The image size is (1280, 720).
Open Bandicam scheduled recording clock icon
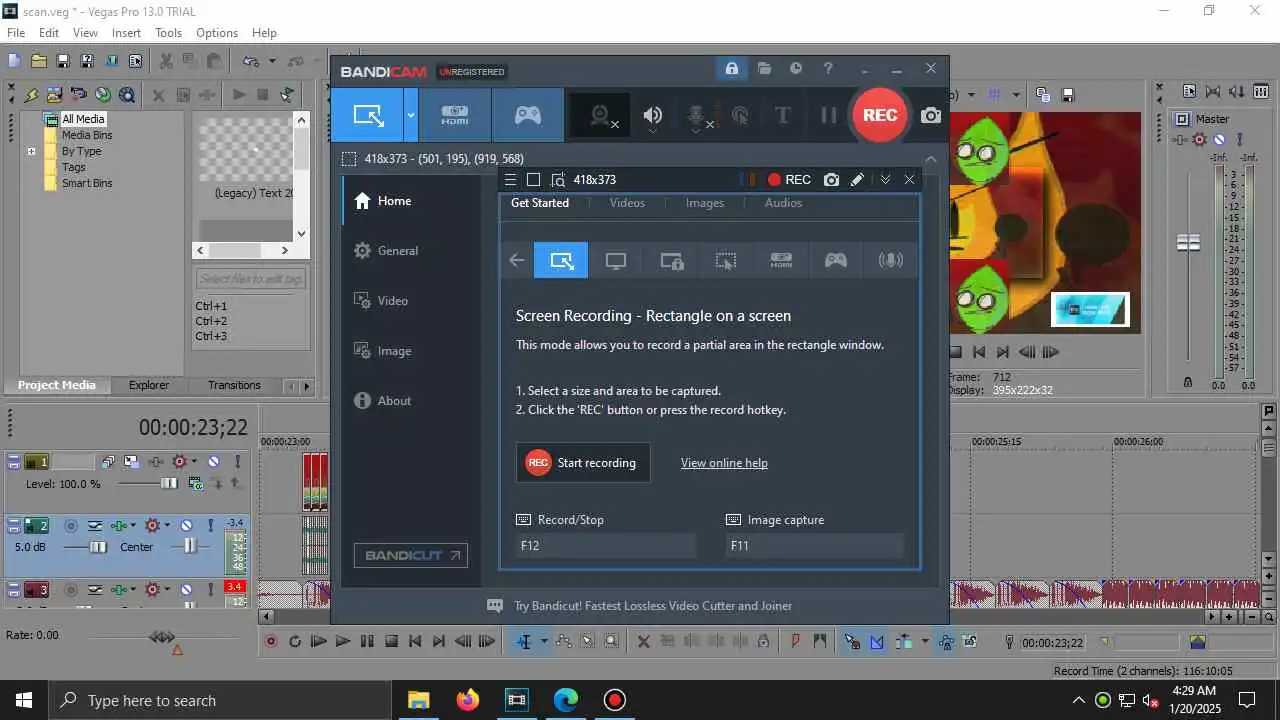pyautogui.click(x=796, y=69)
